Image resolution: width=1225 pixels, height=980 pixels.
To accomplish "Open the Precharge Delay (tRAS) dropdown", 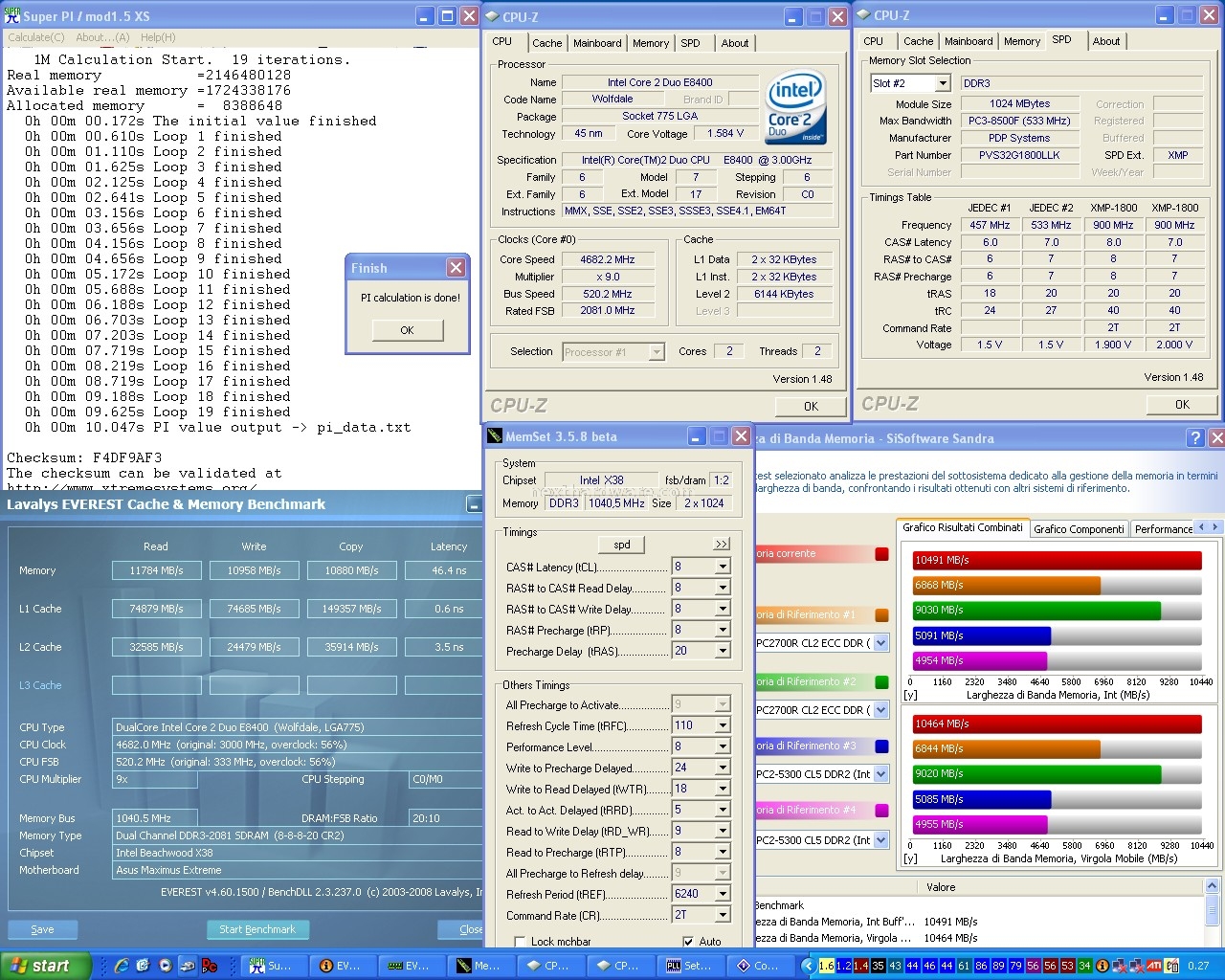I will click(x=723, y=651).
